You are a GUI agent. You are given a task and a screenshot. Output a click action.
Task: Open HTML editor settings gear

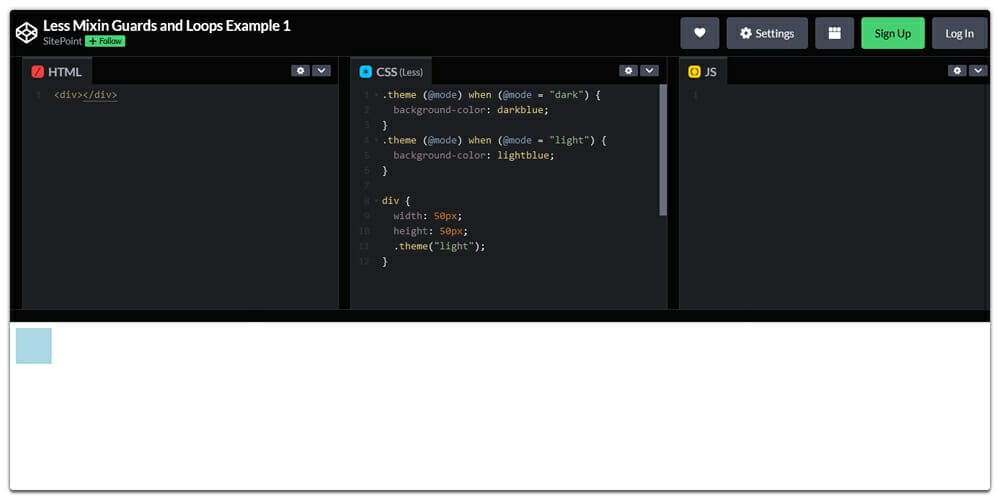300,71
